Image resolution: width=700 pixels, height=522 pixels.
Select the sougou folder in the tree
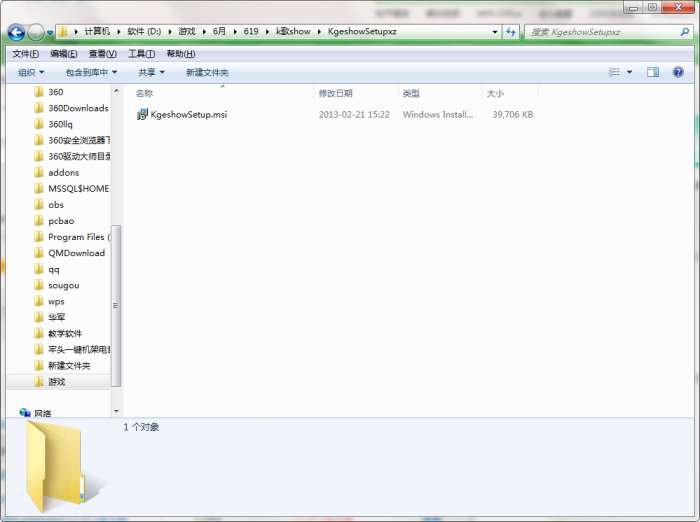point(64,285)
